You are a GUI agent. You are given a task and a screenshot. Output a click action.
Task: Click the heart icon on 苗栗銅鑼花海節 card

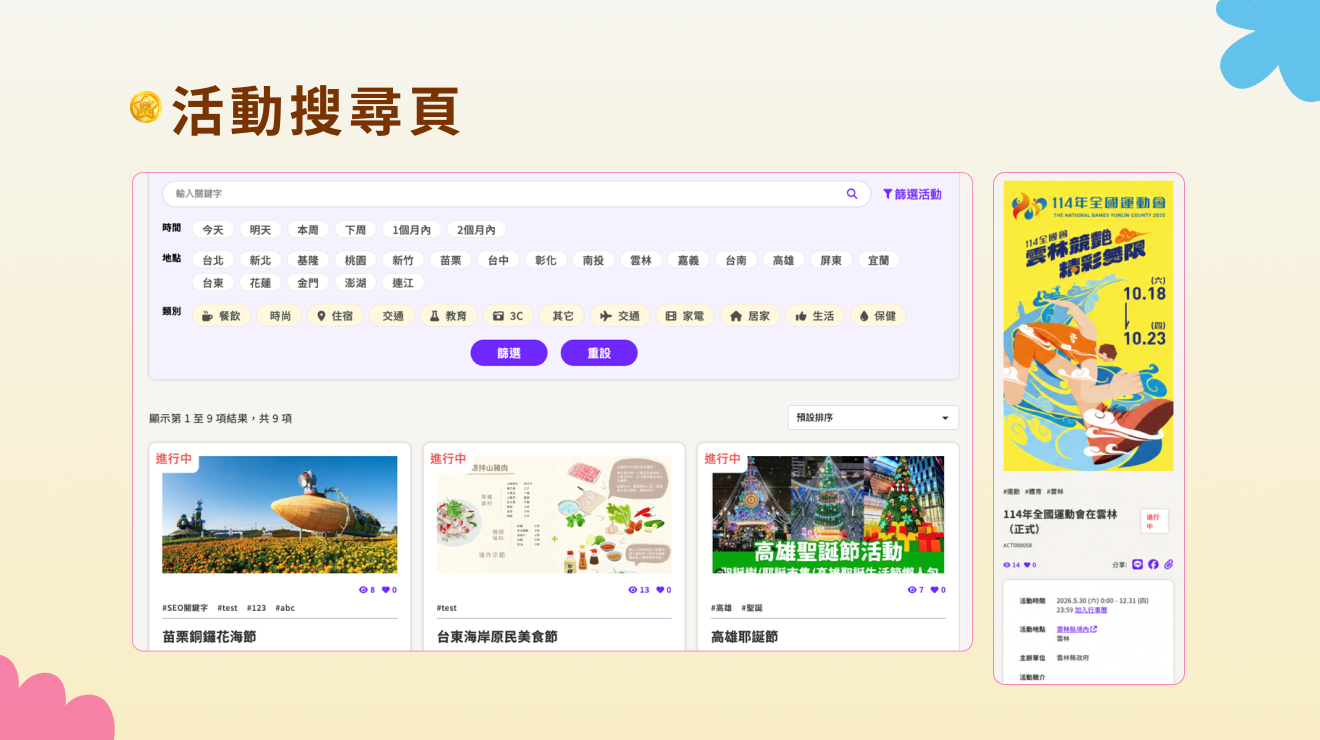[x=386, y=590]
